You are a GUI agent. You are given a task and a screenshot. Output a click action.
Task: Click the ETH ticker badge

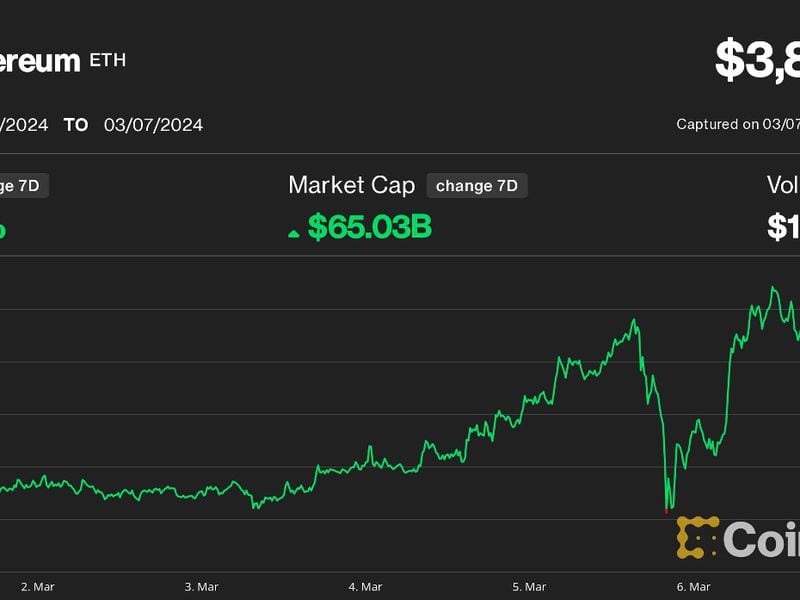pos(108,59)
